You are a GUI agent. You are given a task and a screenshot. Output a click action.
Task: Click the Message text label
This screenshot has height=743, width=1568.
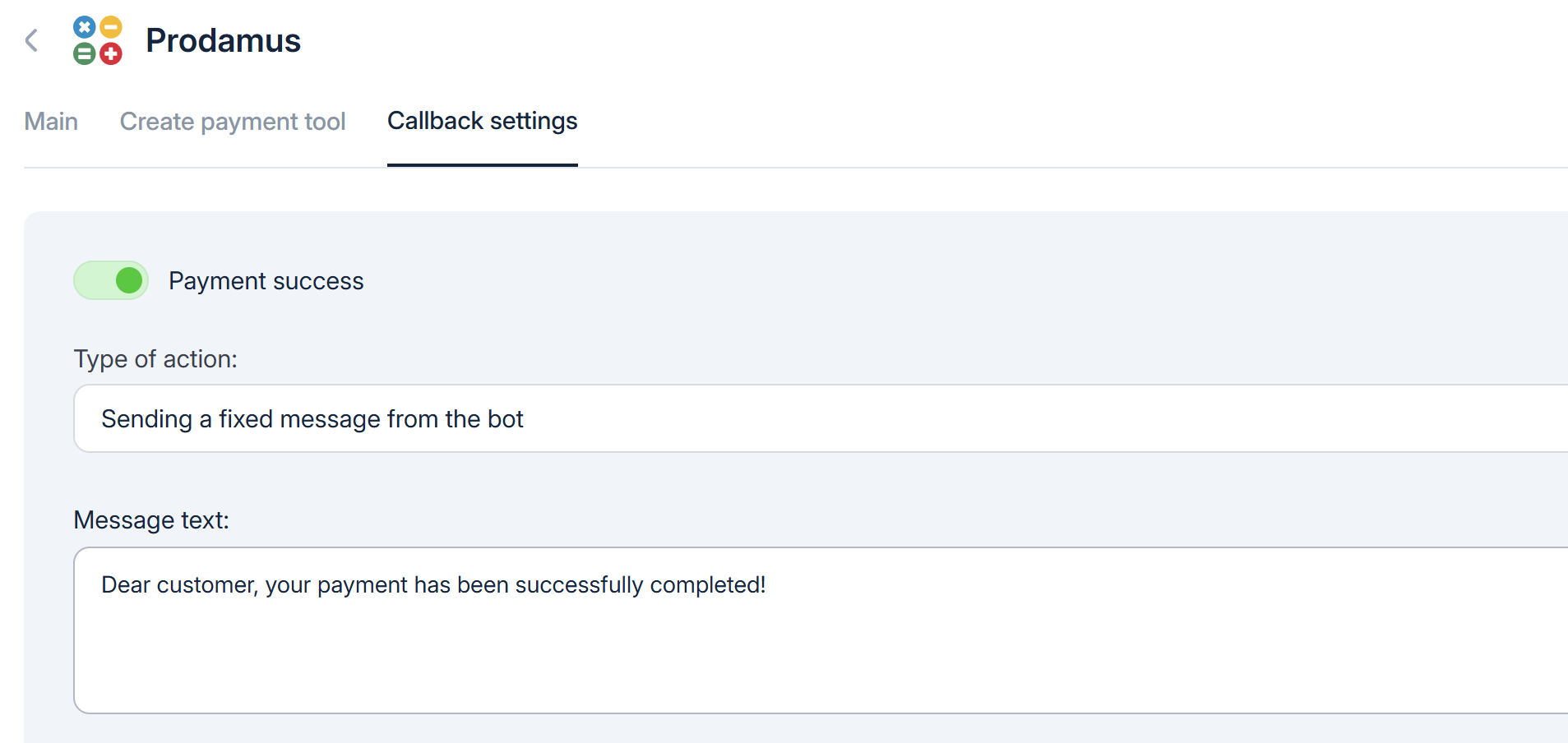click(151, 520)
